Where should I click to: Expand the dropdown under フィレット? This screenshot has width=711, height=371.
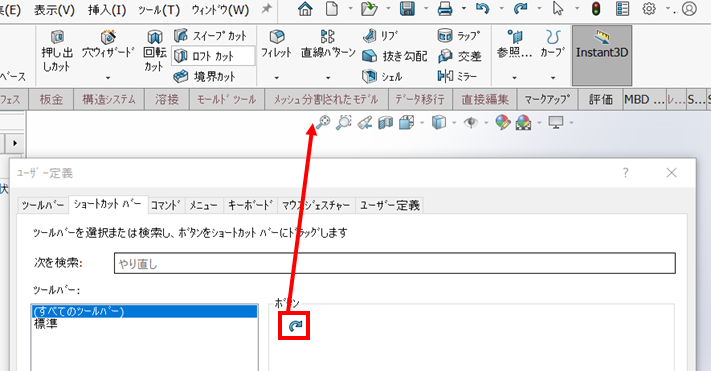pos(276,78)
